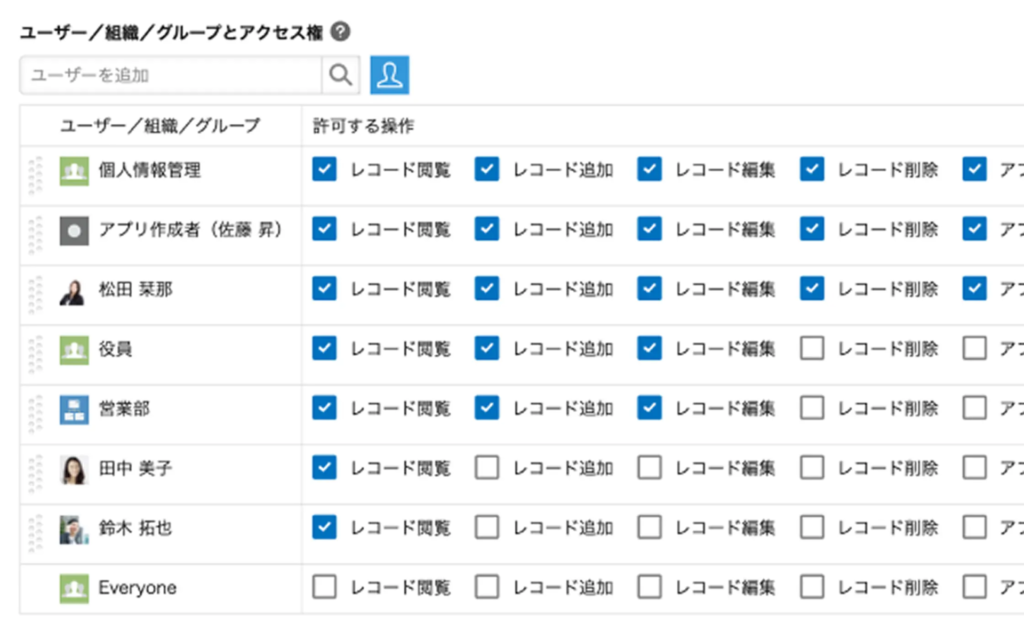
Task: Disable レコード削除 for 個人情報管理
Action: point(813,170)
